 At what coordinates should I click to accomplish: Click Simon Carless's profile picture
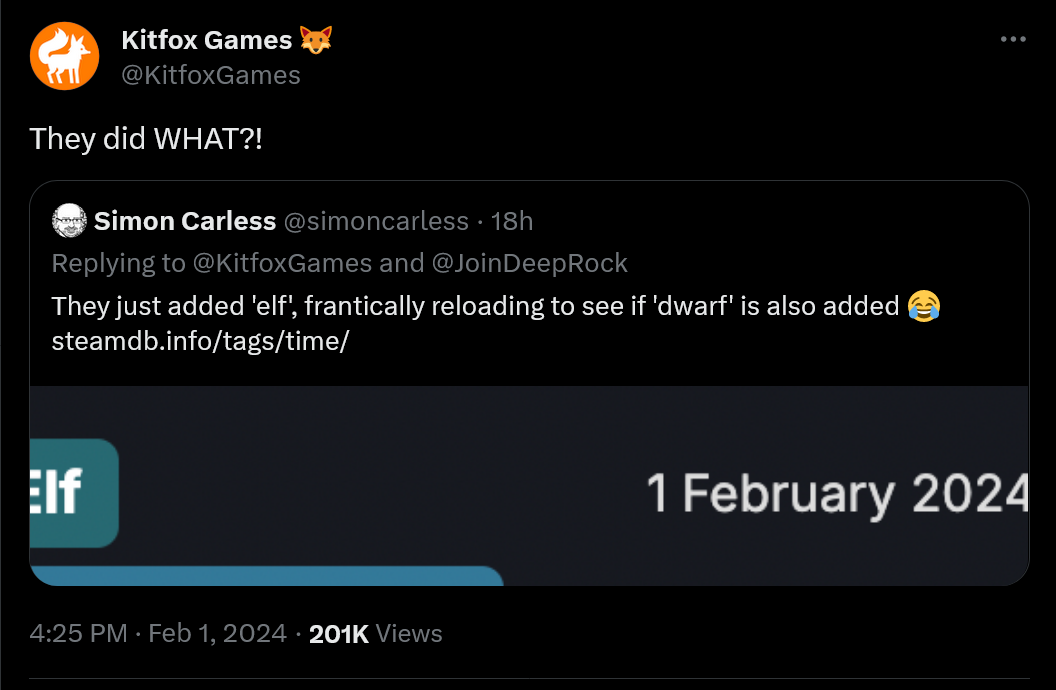68,220
